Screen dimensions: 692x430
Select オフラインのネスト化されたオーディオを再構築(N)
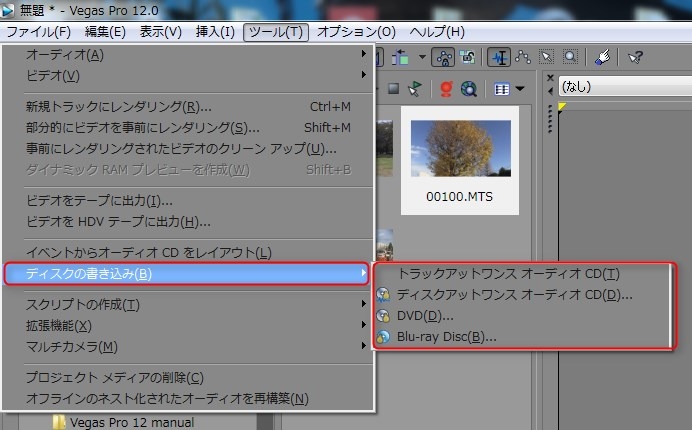click(x=188, y=399)
